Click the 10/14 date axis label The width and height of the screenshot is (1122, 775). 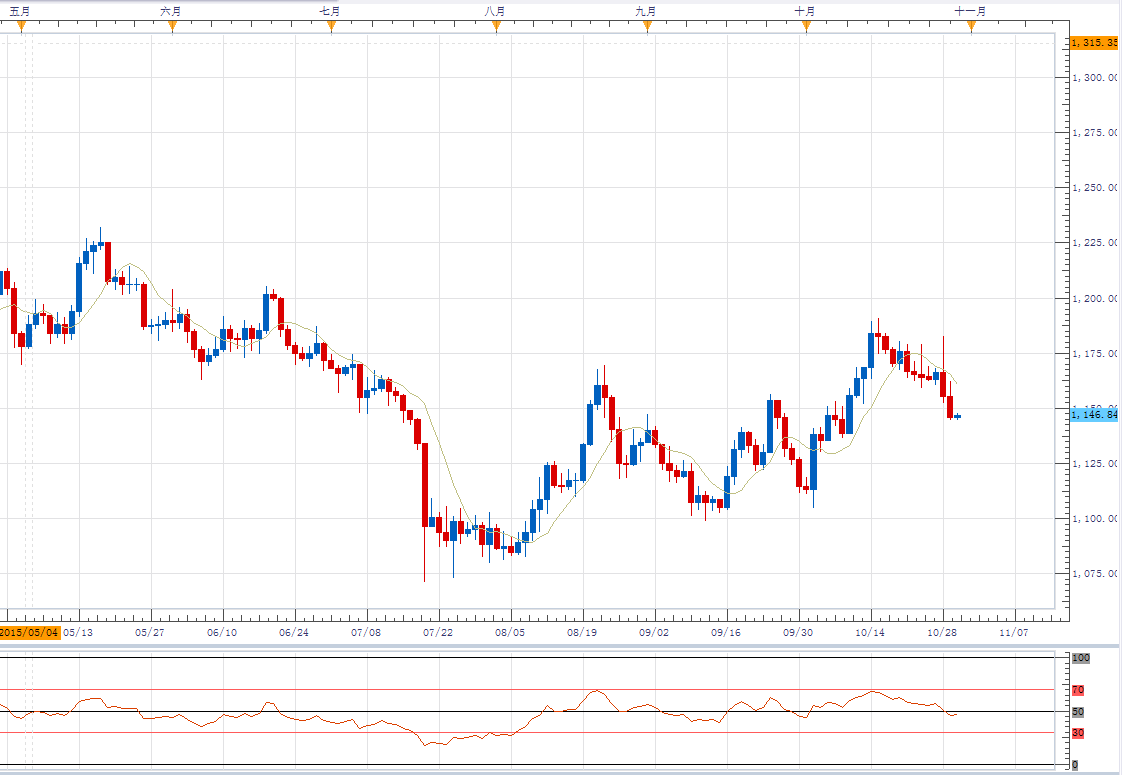870,633
